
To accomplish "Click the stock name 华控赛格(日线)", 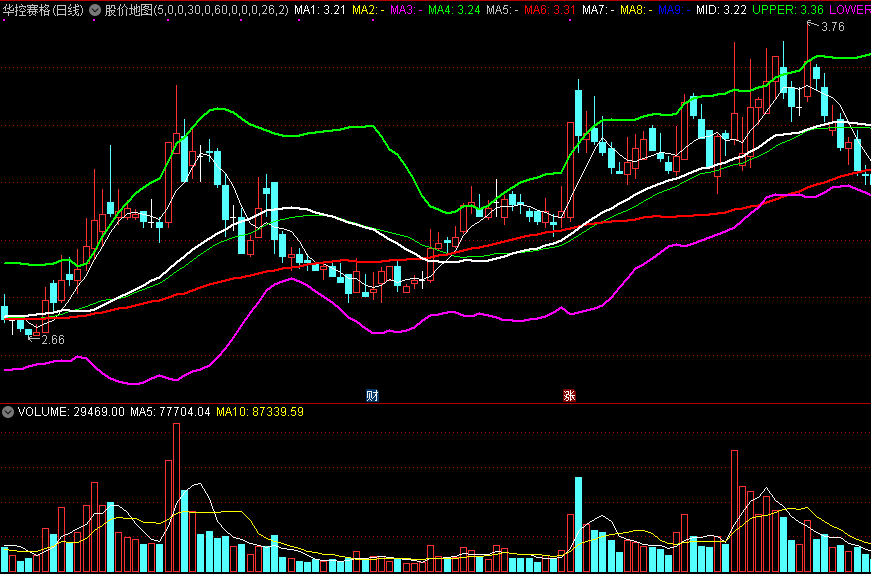I will pos(43,10).
